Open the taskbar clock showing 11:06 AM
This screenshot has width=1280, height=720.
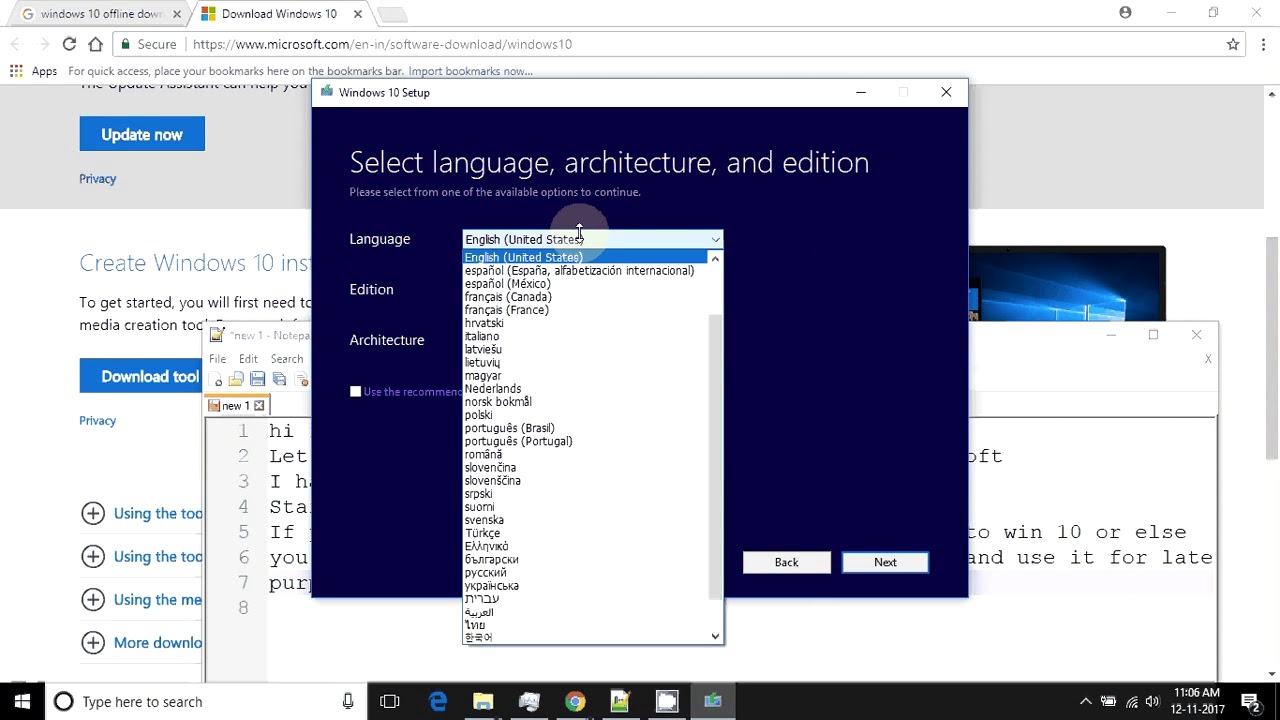(1197, 701)
